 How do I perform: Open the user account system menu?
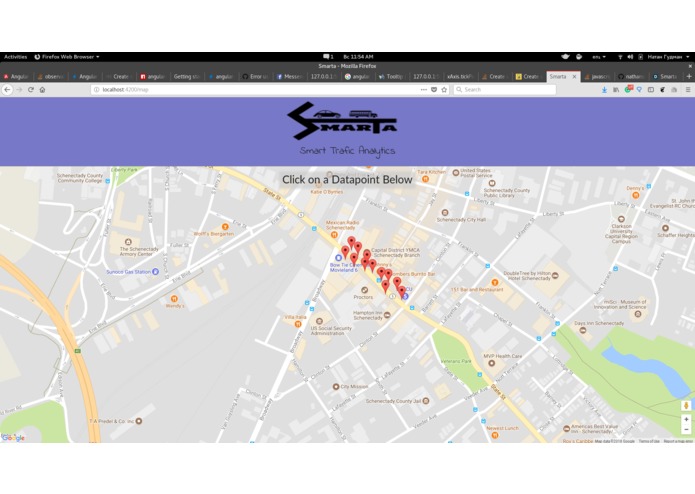point(668,57)
